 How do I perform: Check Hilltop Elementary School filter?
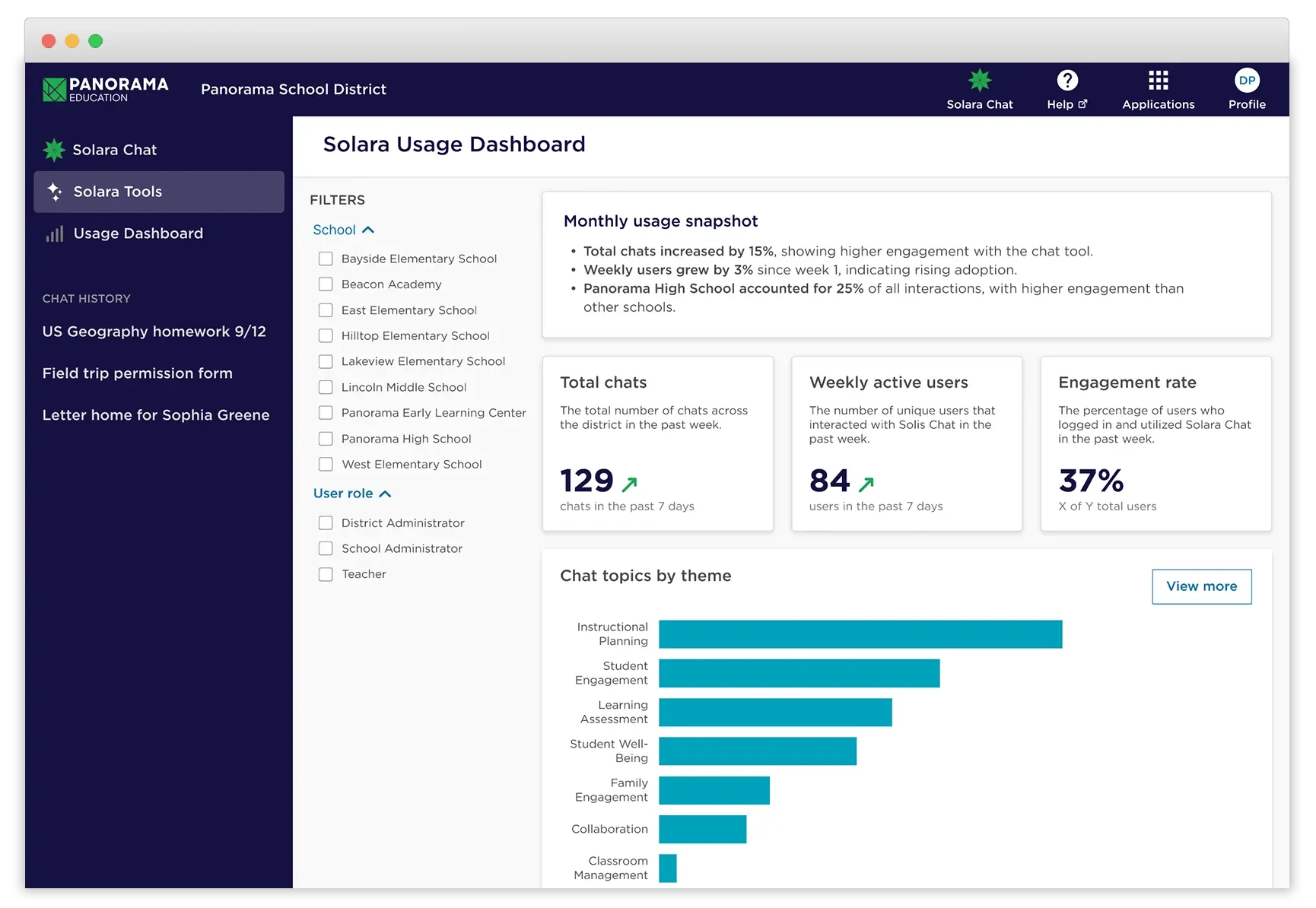pyautogui.click(x=326, y=335)
